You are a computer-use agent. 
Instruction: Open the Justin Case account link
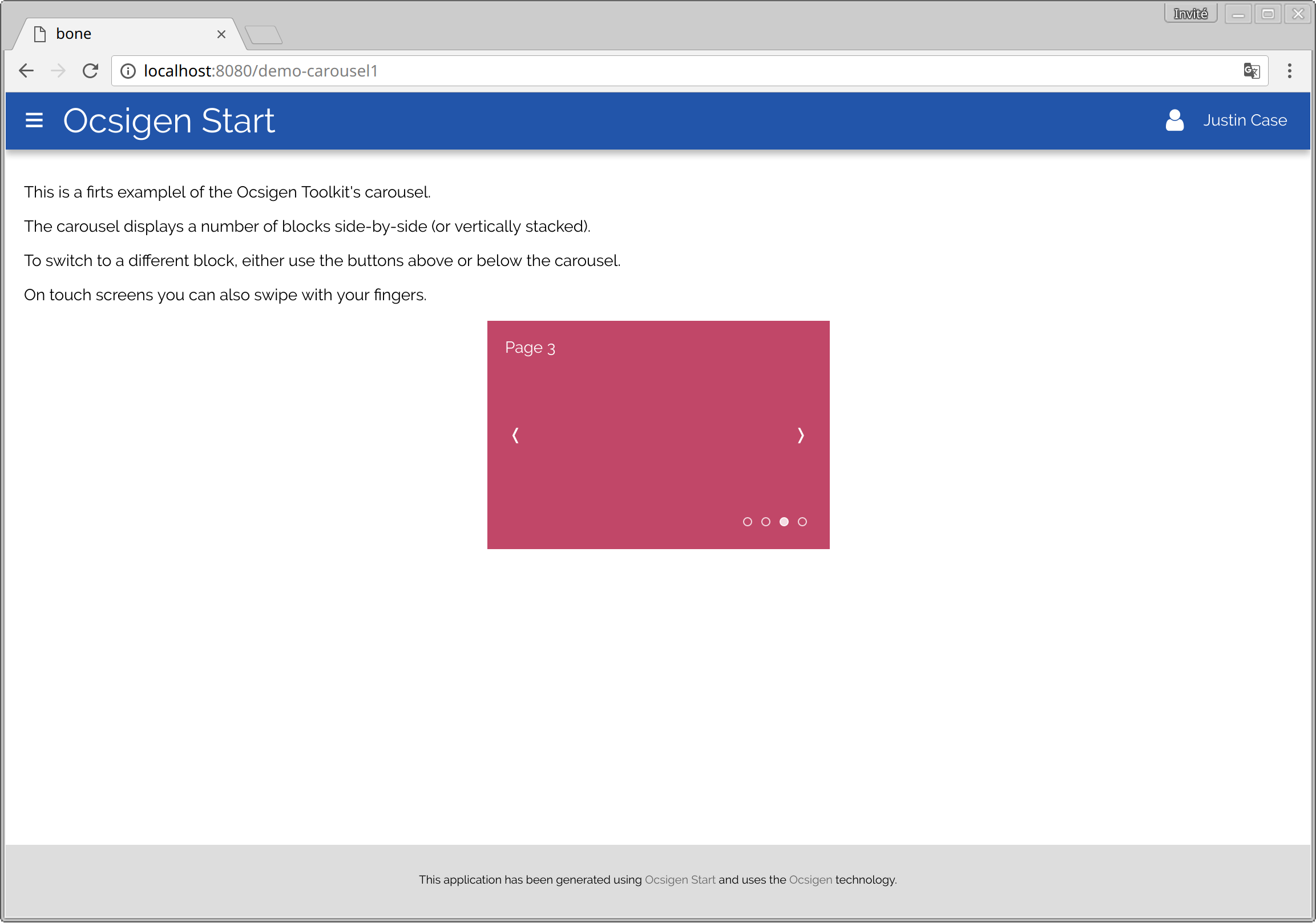click(1244, 120)
